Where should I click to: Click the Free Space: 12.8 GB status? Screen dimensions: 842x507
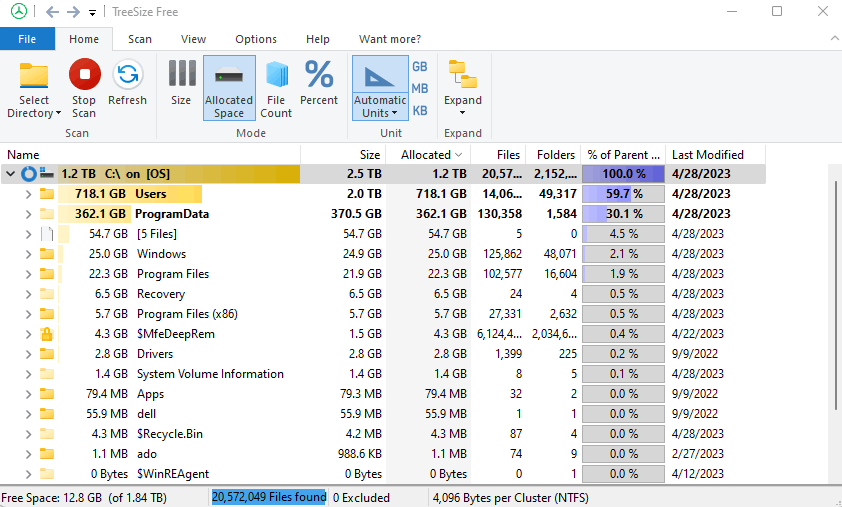[84, 498]
